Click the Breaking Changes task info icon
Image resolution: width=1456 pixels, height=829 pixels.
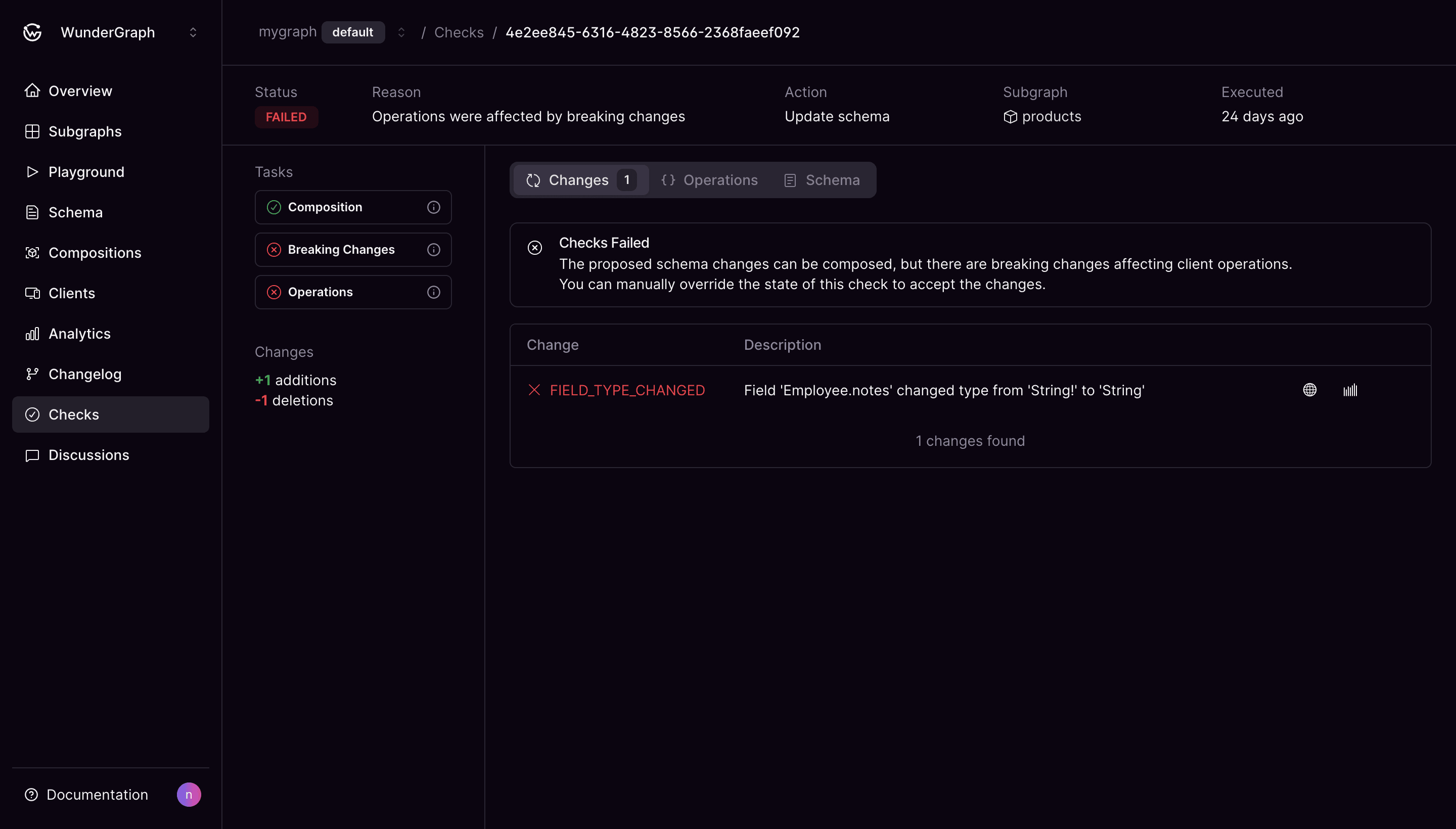tap(433, 249)
